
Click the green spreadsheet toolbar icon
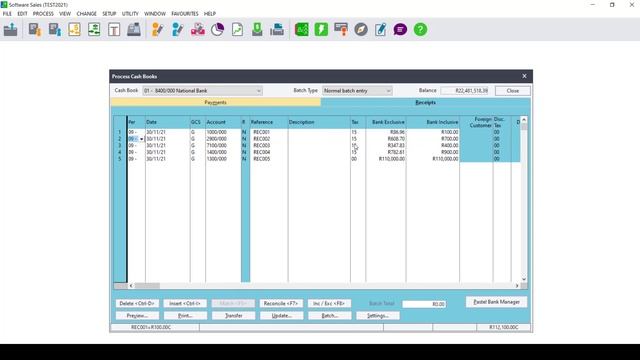pyautogui.click(x=302, y=29)
